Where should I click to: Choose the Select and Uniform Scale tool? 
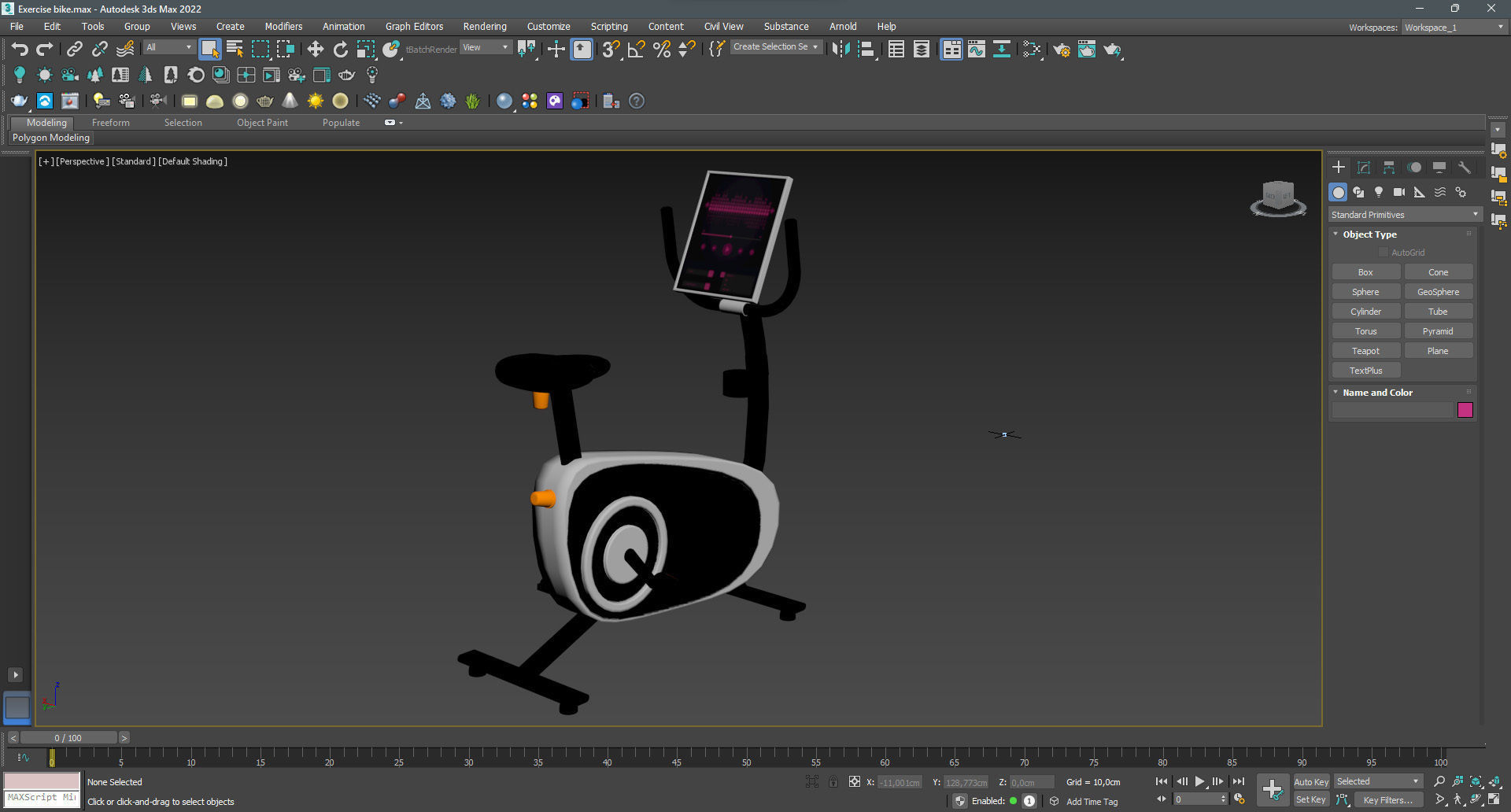366,49
